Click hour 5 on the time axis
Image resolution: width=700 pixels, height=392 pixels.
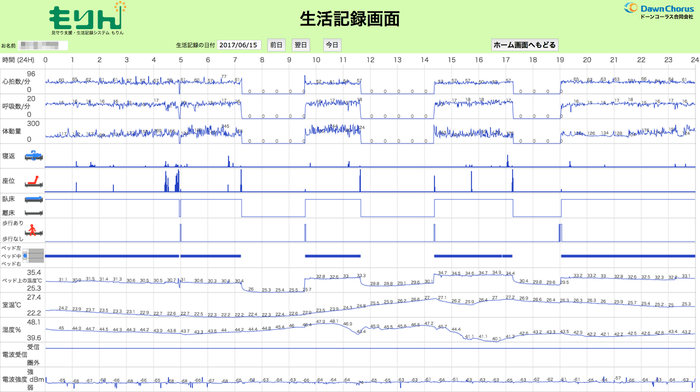tap(181, 60)
